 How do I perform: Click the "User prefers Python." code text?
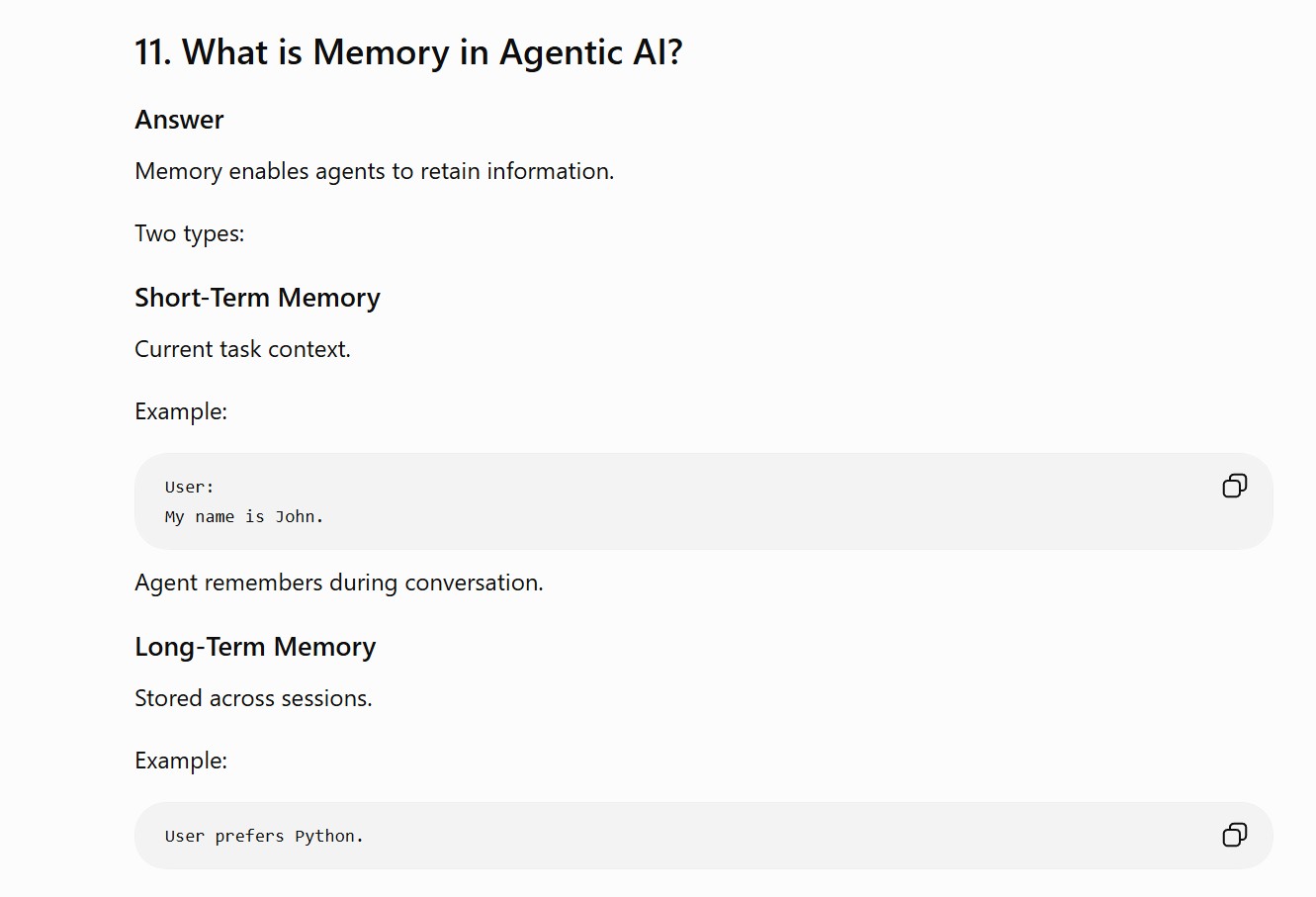pyautogui.click(x=264, y=836)
